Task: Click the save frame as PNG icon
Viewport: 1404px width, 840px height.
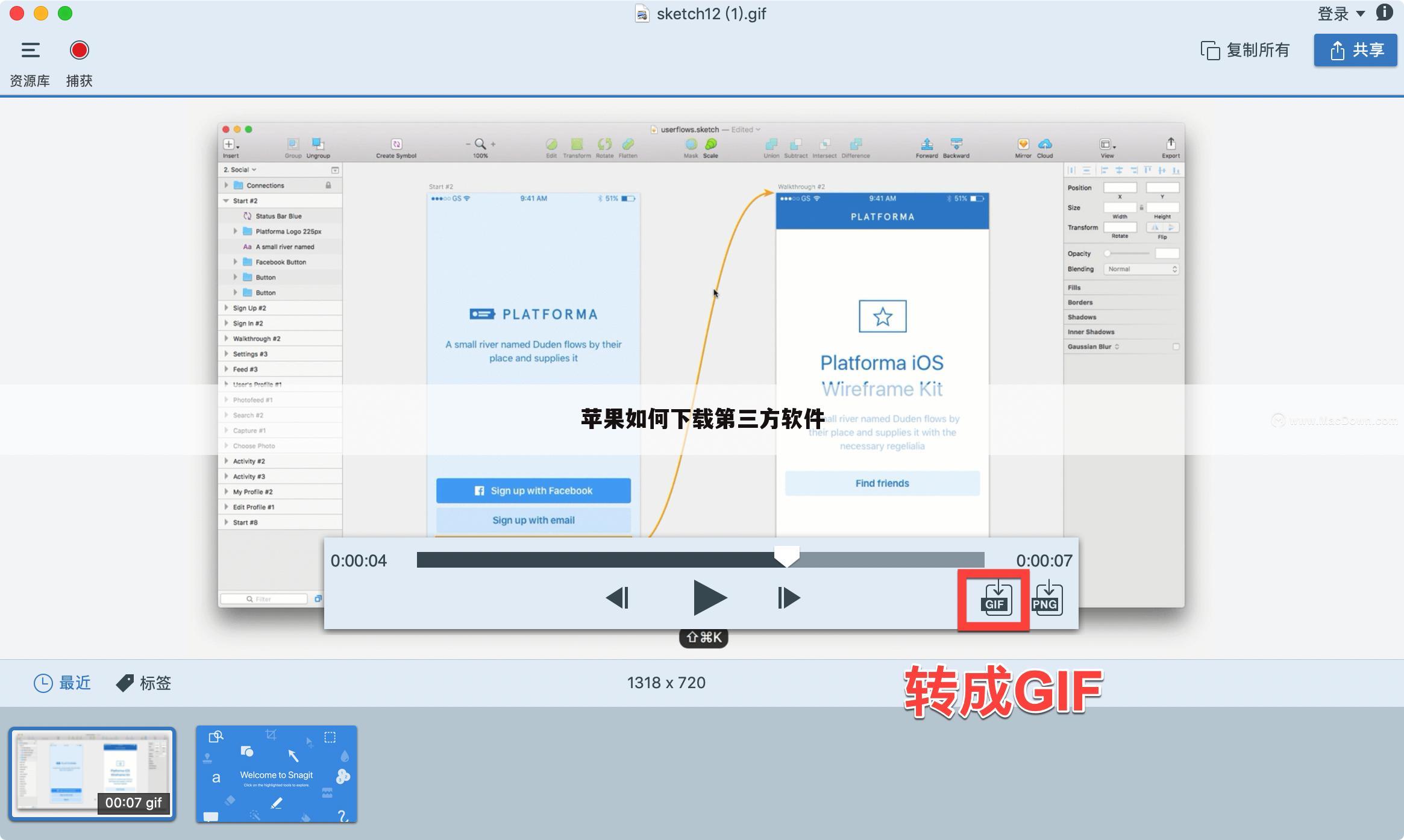Action: pos(1047,598)
